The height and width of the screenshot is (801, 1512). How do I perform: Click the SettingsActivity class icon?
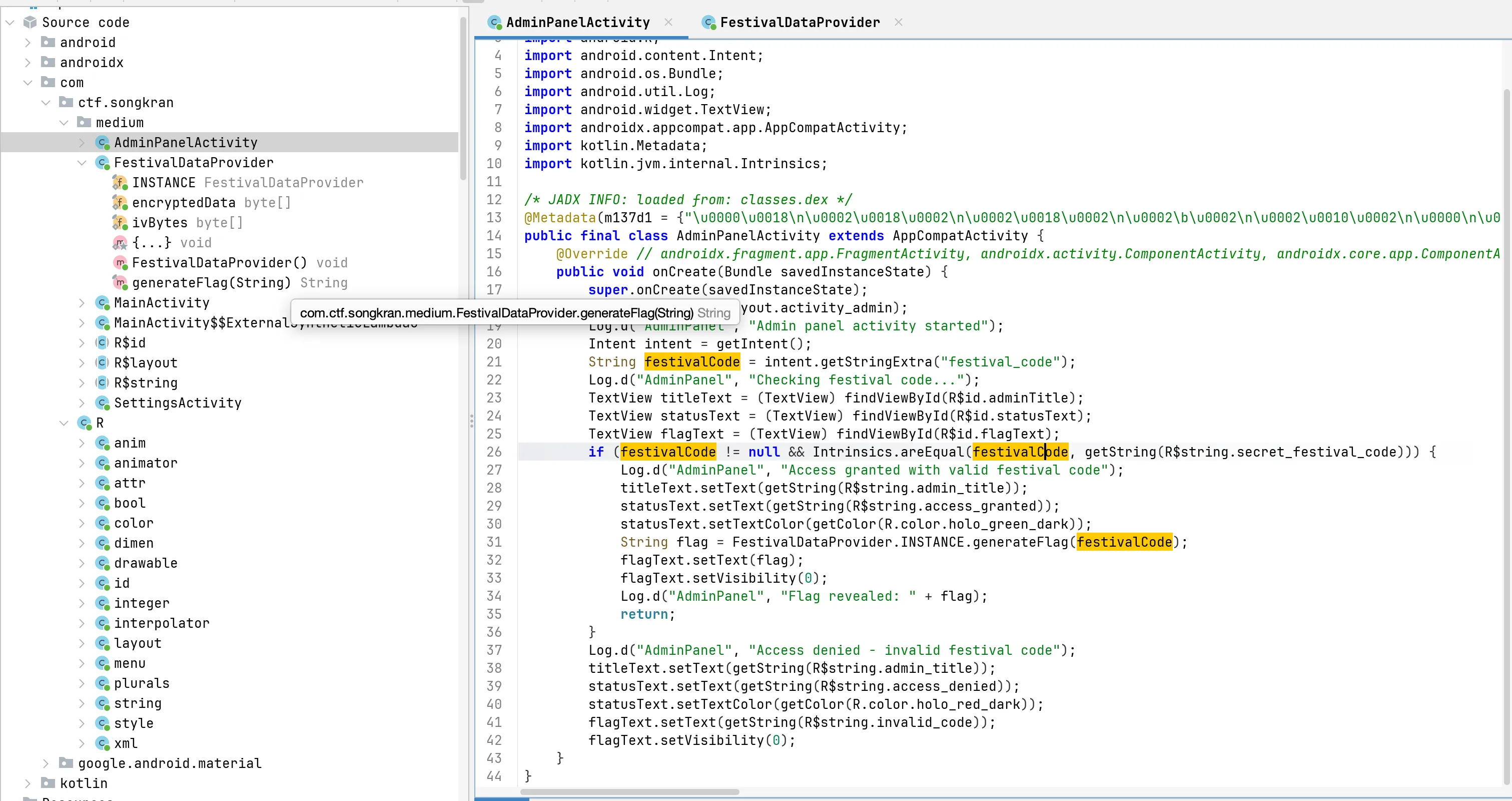[103, 403]
